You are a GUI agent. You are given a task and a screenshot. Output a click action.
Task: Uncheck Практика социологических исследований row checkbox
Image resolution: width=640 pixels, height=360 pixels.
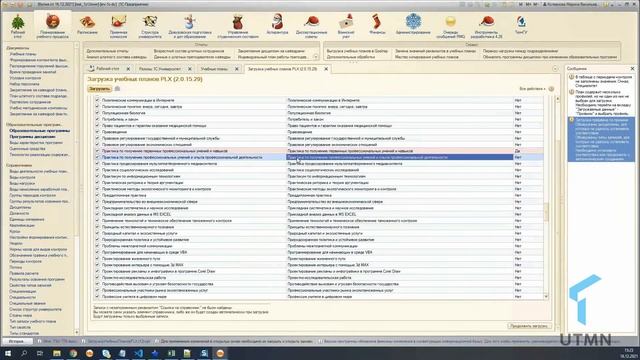tap(97, 170)
